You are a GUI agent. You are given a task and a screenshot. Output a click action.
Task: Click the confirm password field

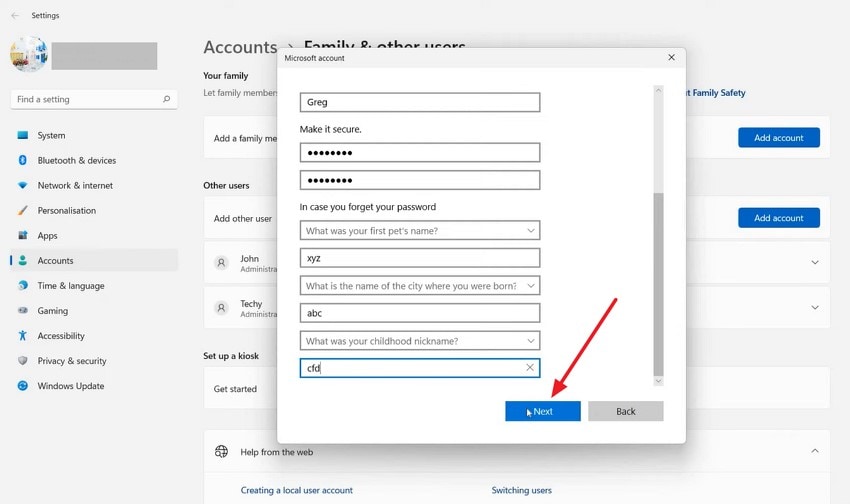click(x=420, y=180)
